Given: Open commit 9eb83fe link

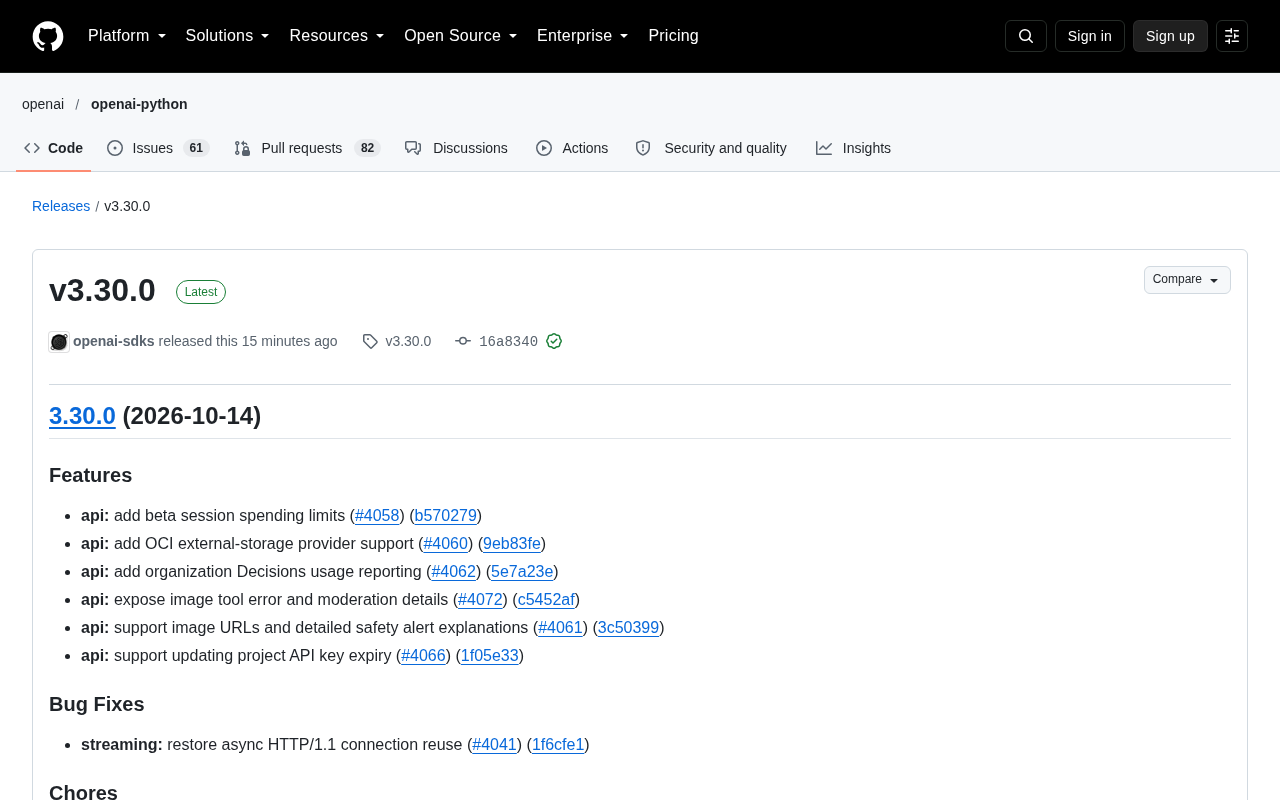Looking at the screenshot, I should pos(512,544).
